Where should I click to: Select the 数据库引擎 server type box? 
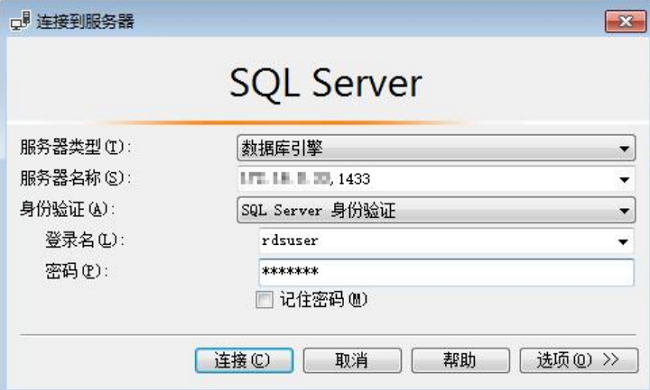[x=436, y=148]
